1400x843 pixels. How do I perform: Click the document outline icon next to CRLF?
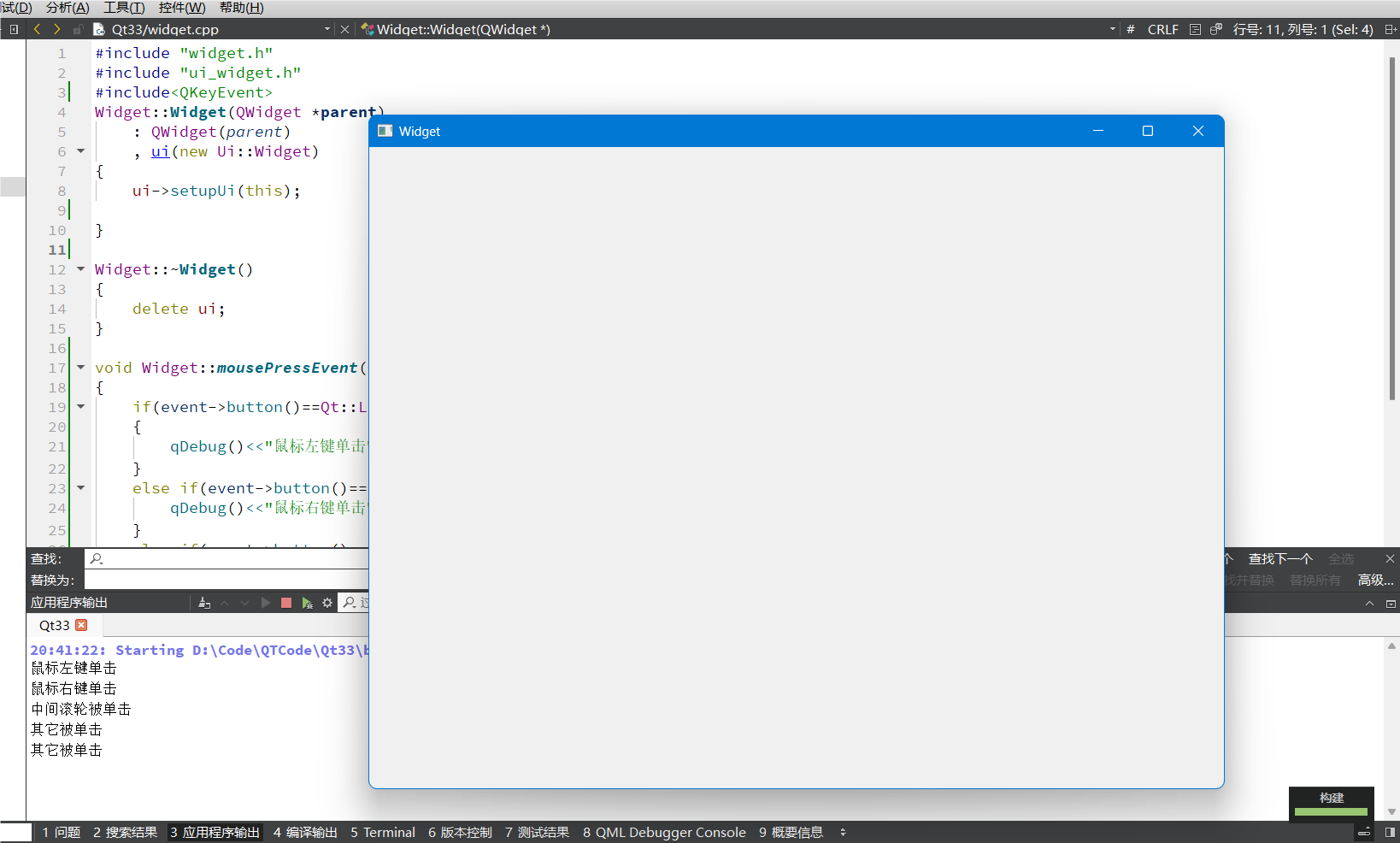tap(1195, 29)
